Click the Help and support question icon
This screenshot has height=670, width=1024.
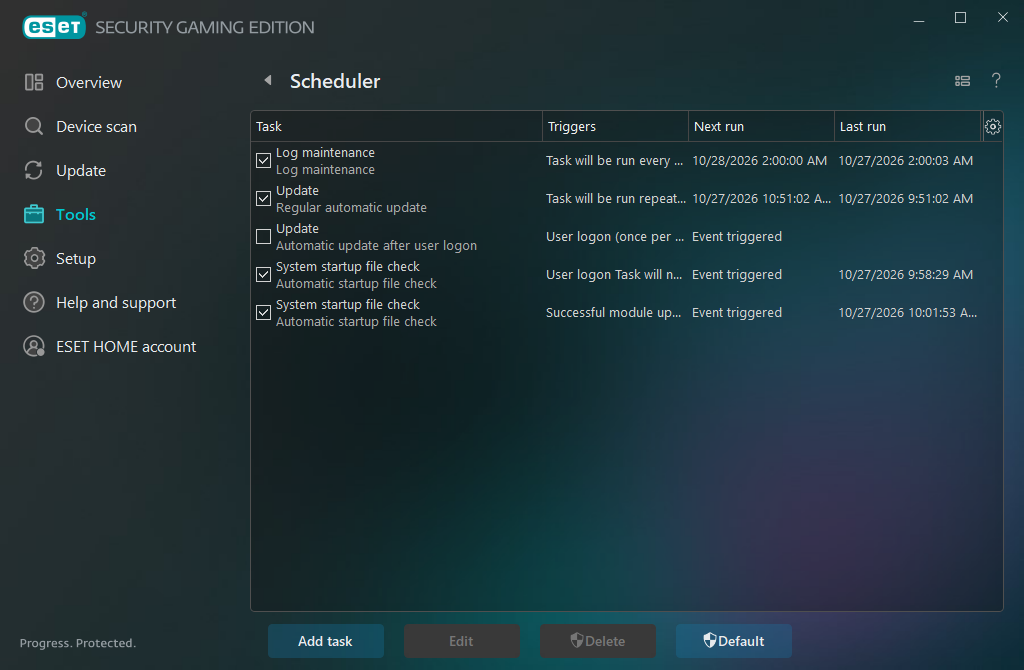point(34,302)
